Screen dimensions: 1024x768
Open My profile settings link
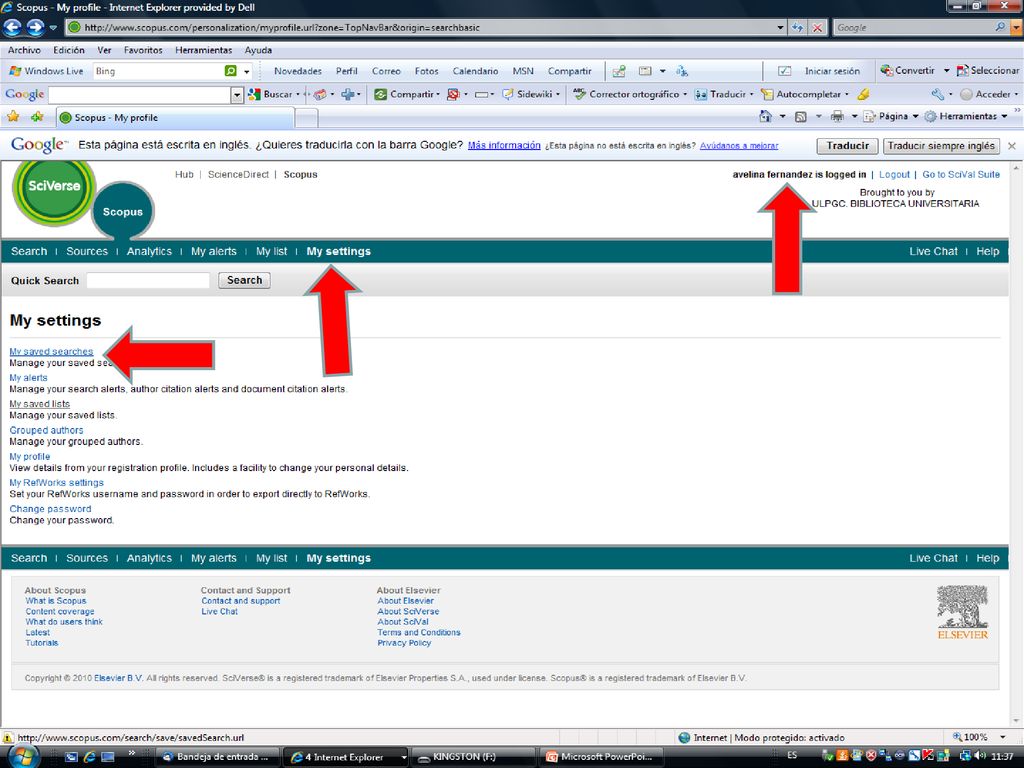tap(29, 456)
